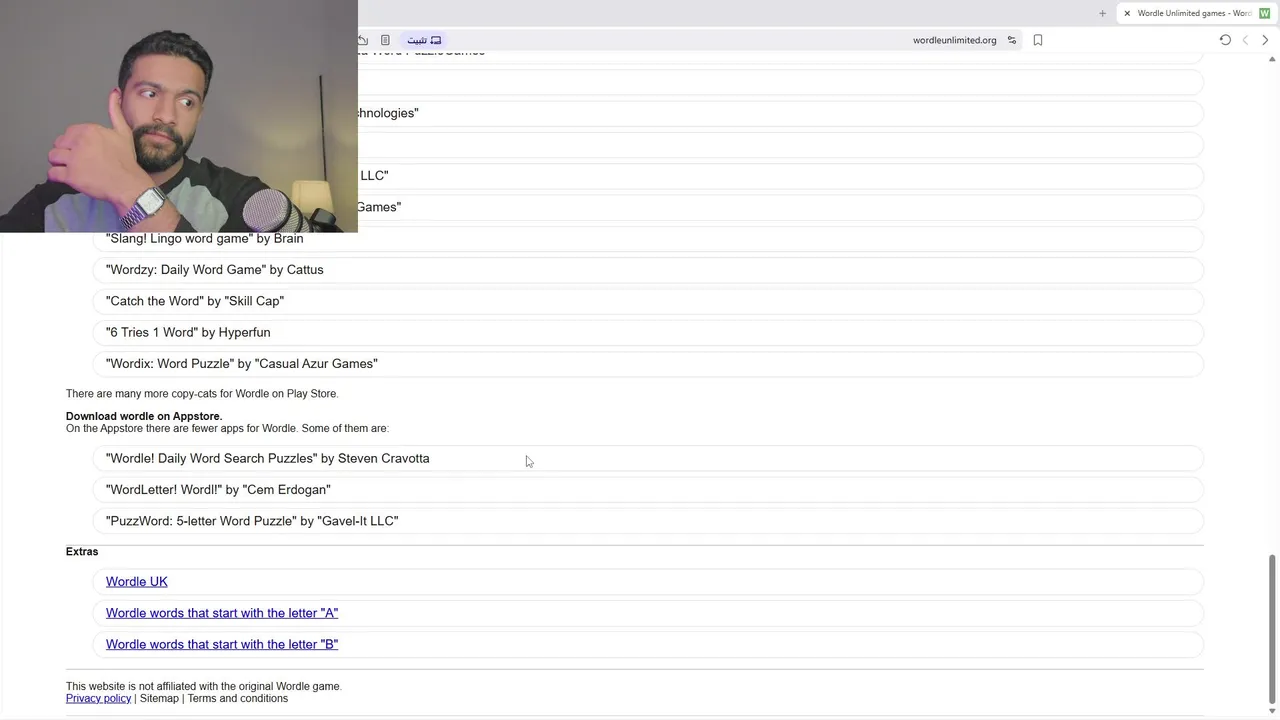Select the Wordle Unlimited games tab
This screenshot has width=1280, height=720.
1195,13
